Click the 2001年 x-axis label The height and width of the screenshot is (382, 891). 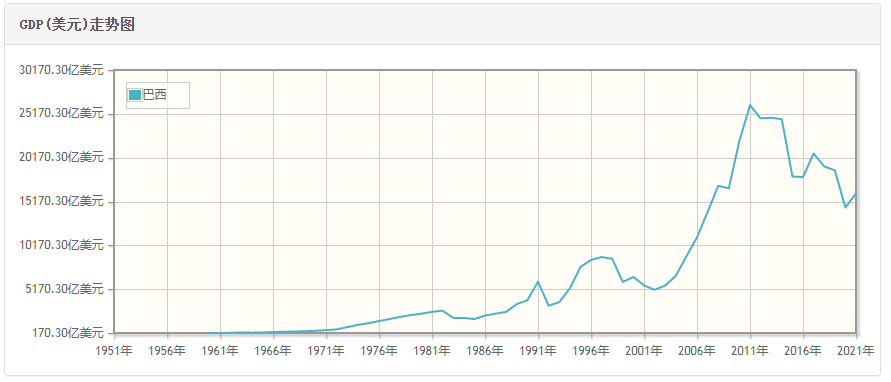[644, 351]
